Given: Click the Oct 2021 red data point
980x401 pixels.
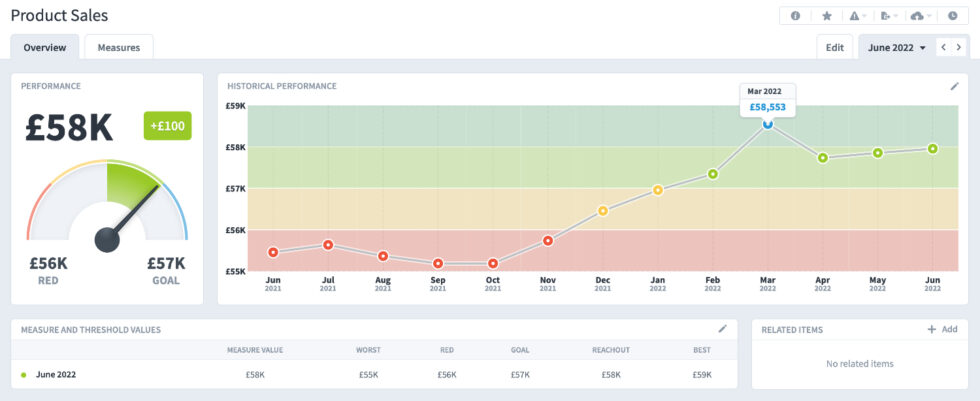Looking at the screenshot, I should (493, 263).
